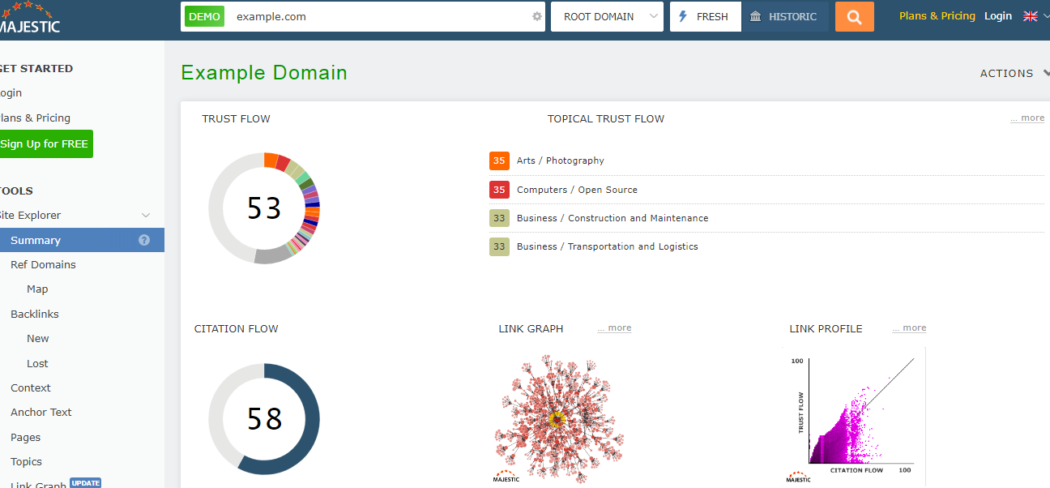1050x488 pixels.
Task: Click Plans & Pricing in sidebar
Action: tap(35, 118)
